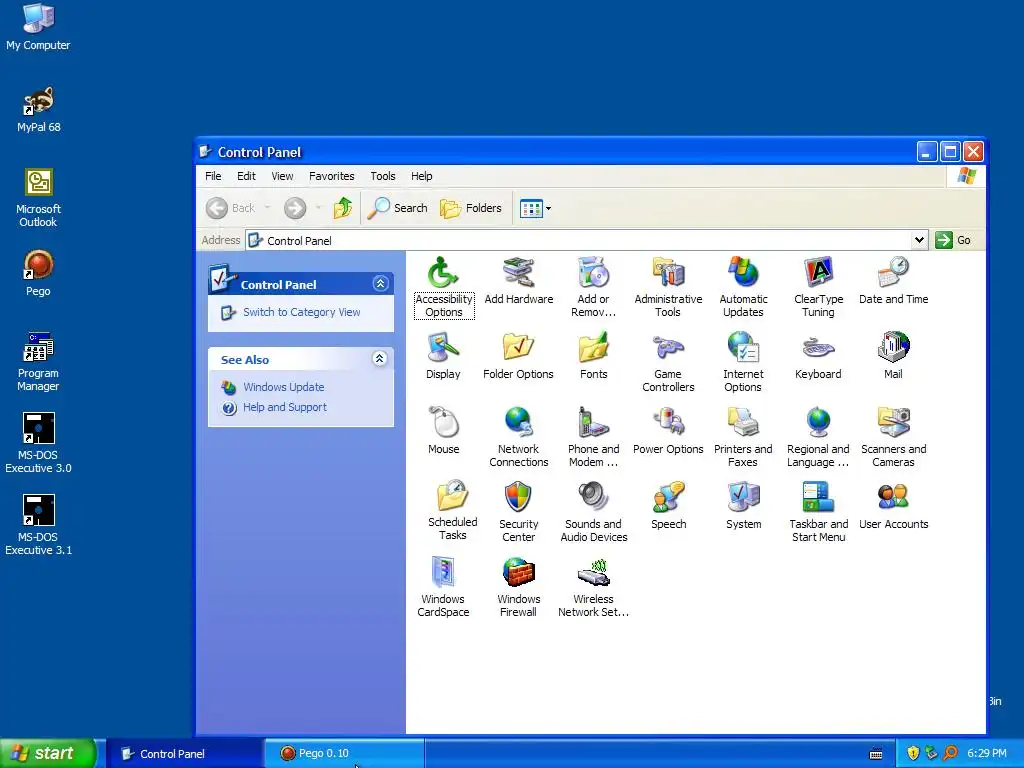1024x768 pixels.
Task: Click the Start button
Action: click(48, 753)
